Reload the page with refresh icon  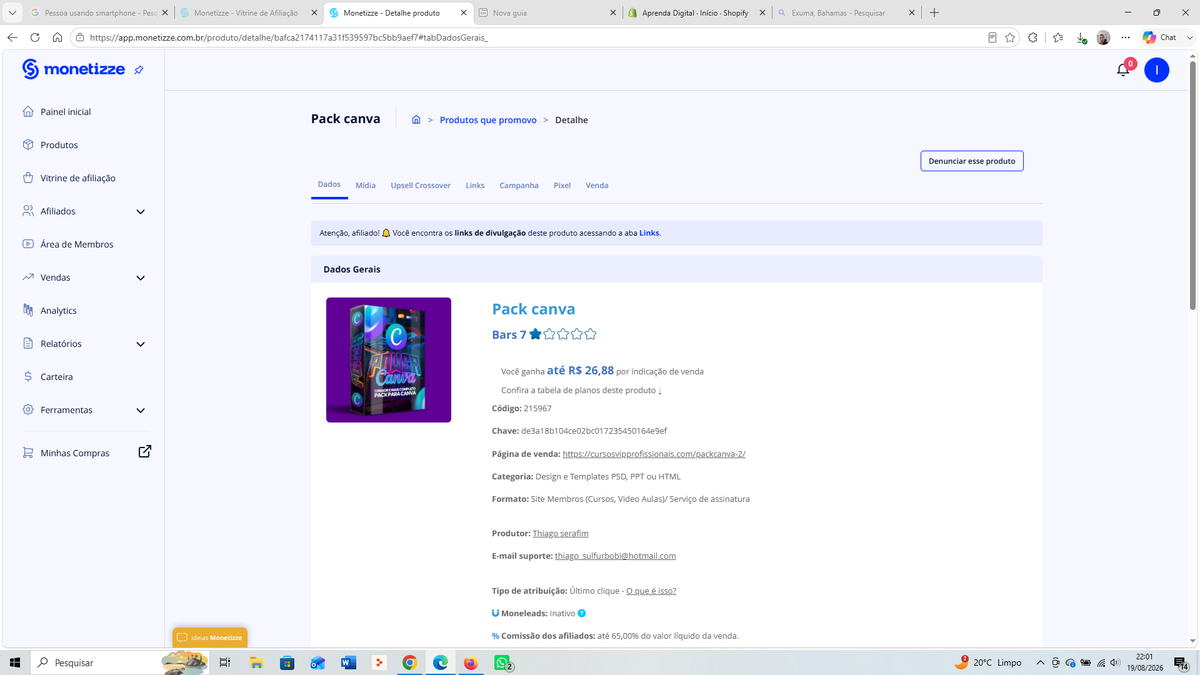click(x=35, y=37)
